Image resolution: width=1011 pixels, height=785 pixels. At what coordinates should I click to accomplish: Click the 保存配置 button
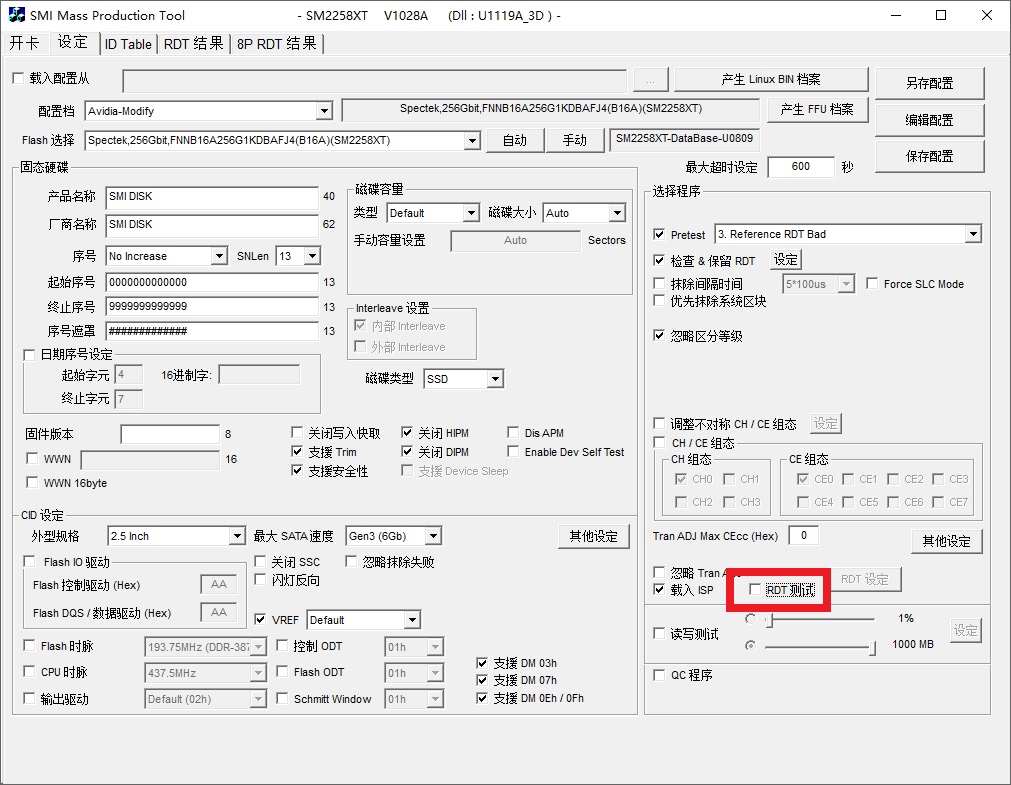coord(929,156)
